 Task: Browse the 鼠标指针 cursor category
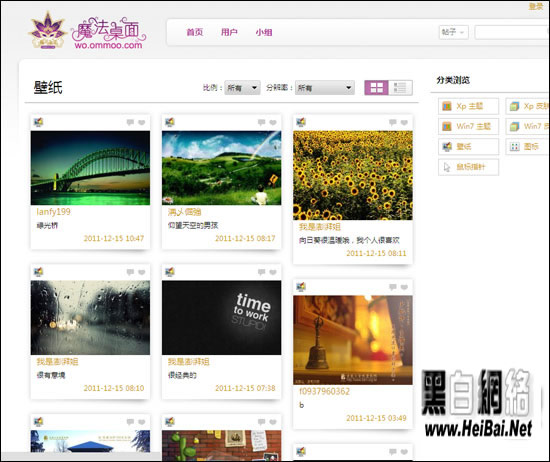[468, 167]
